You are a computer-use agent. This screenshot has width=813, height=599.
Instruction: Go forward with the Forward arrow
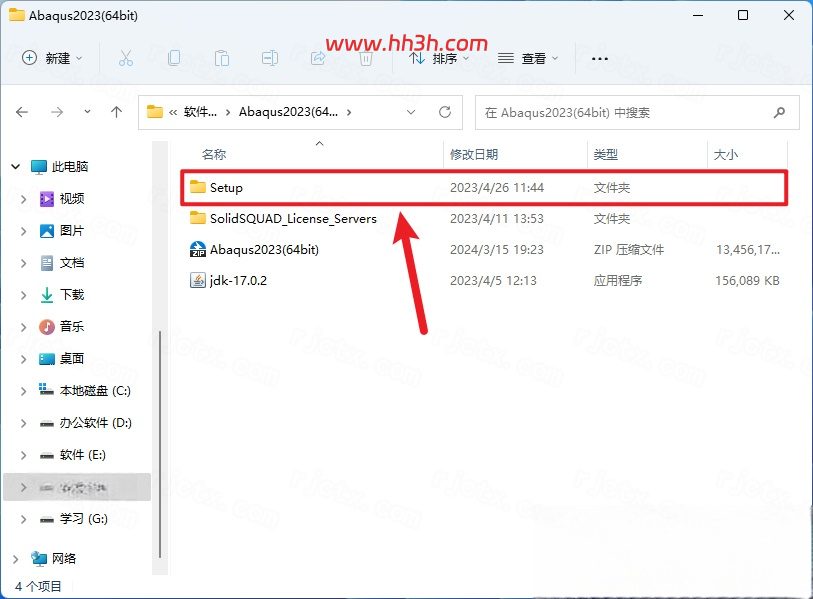[x=57, y=112]
